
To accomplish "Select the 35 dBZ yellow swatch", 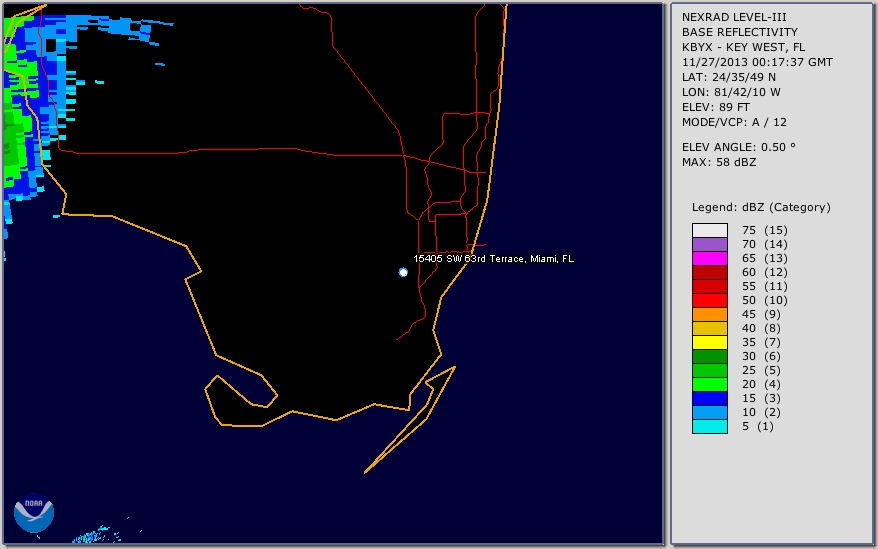I will pos(710,342).
